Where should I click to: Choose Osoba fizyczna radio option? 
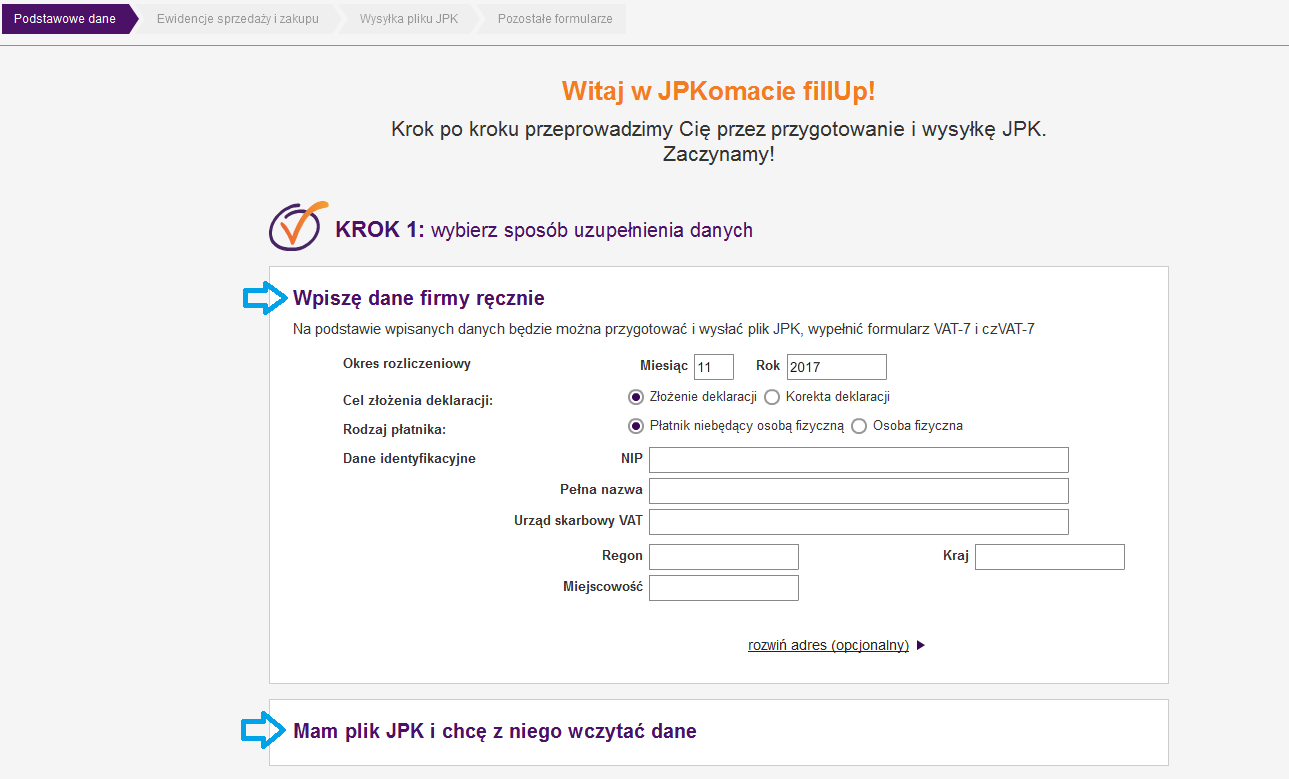tap(859, 426)
